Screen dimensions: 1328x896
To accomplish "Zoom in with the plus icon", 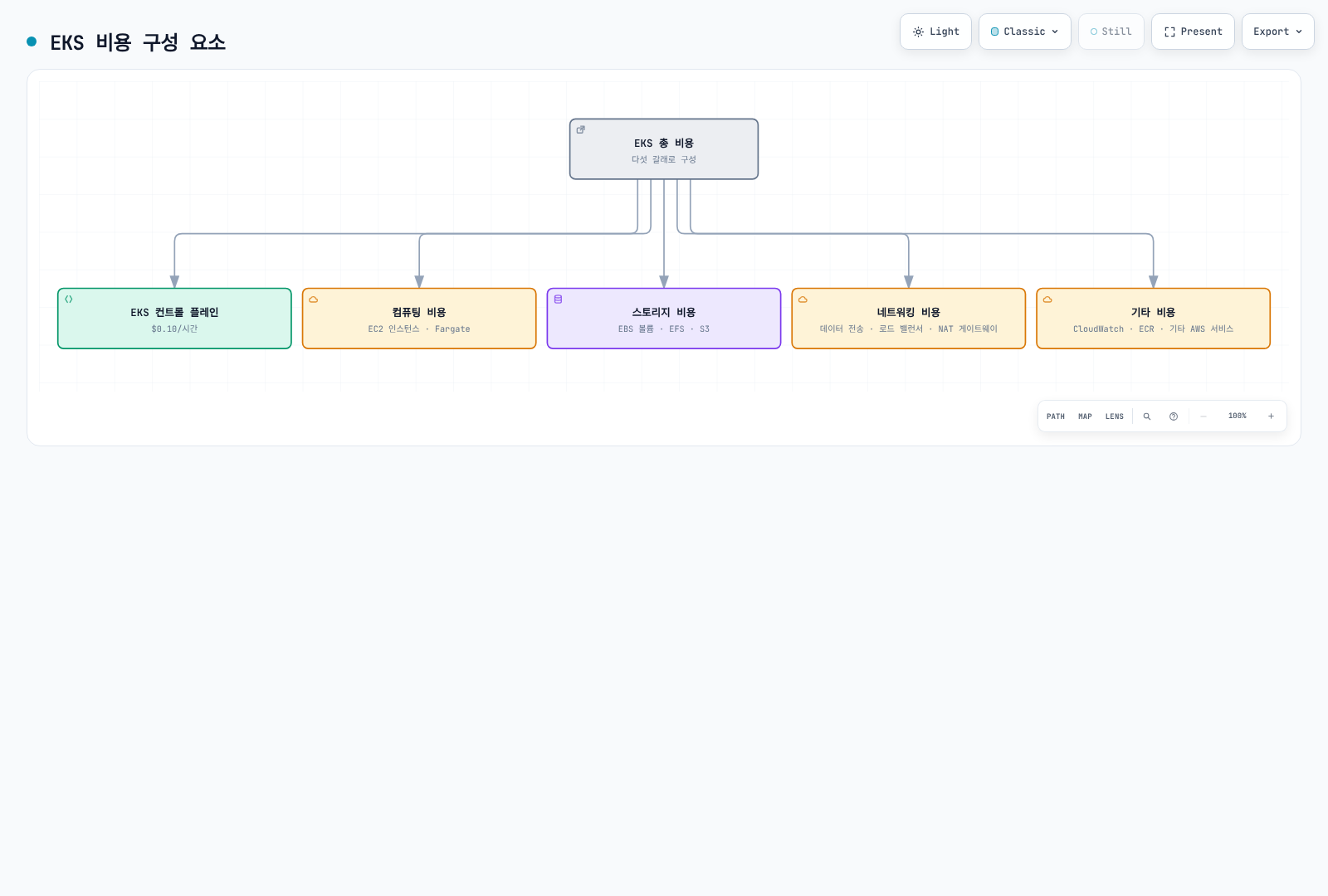I will pyautogui.click(x=1271, y=416).
